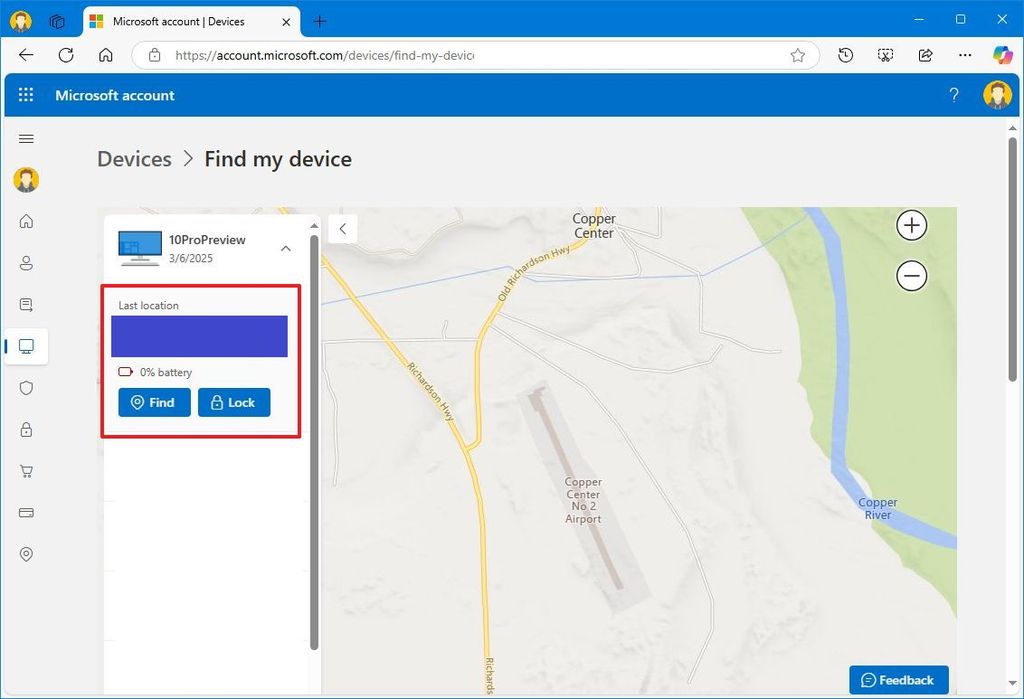Open the Payment options card icon

tap(26, 512)
